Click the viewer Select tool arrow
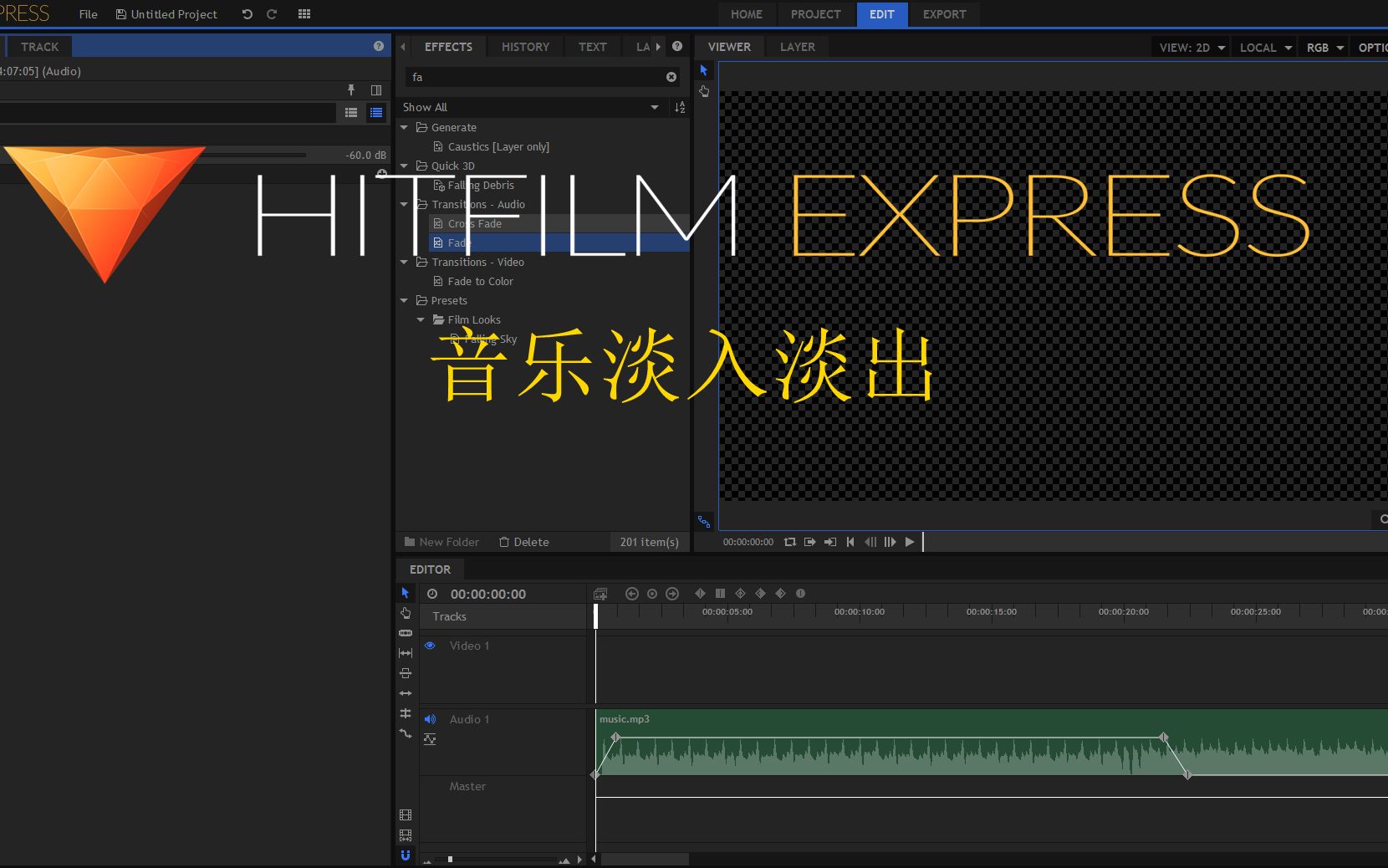 pos(704,71)
